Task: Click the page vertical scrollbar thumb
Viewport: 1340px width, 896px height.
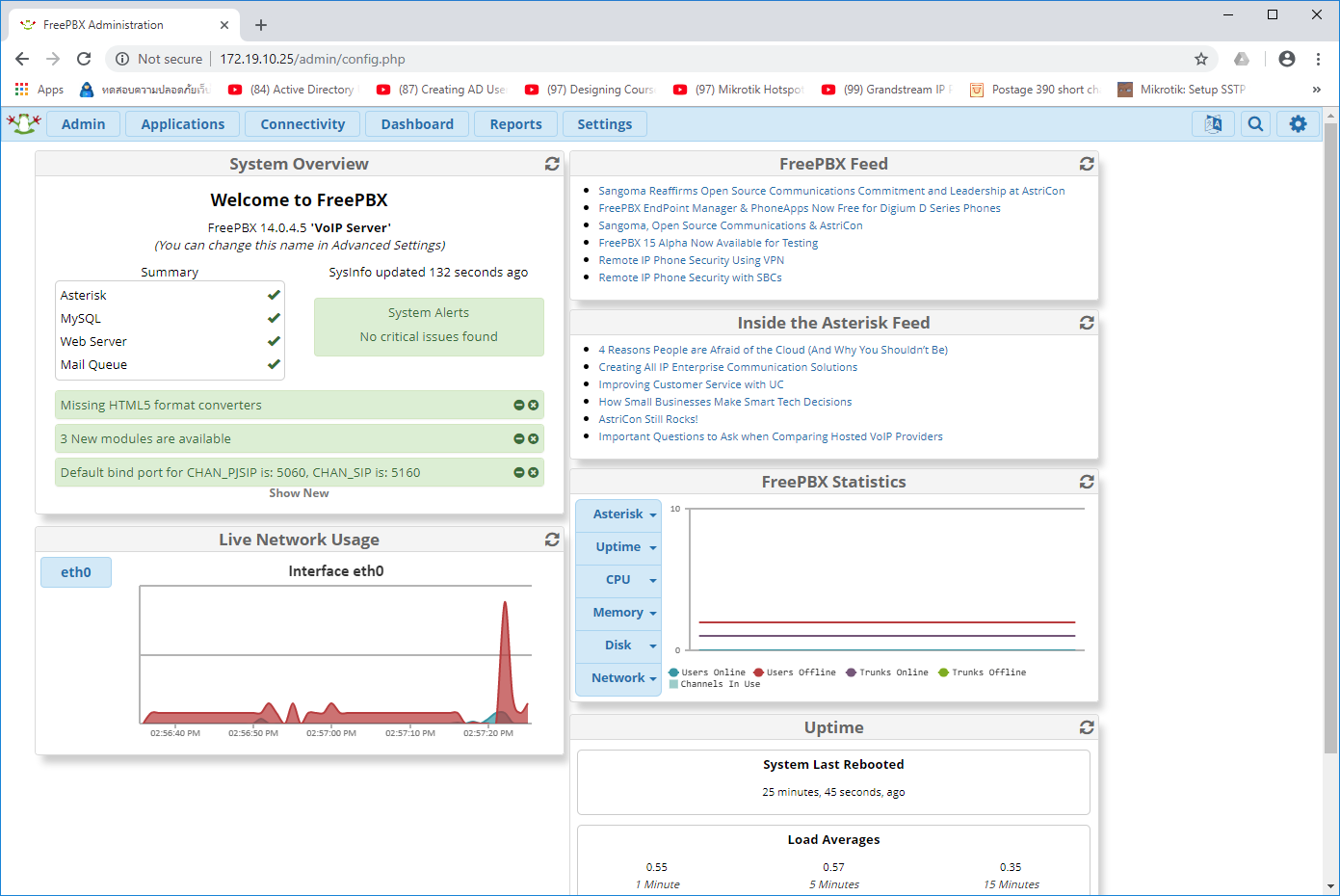Action: point(1331,437)
